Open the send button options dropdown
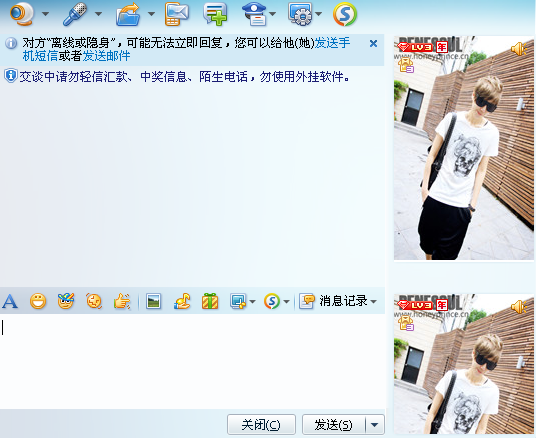Viewport: 536px width, 438px height. 375,425
